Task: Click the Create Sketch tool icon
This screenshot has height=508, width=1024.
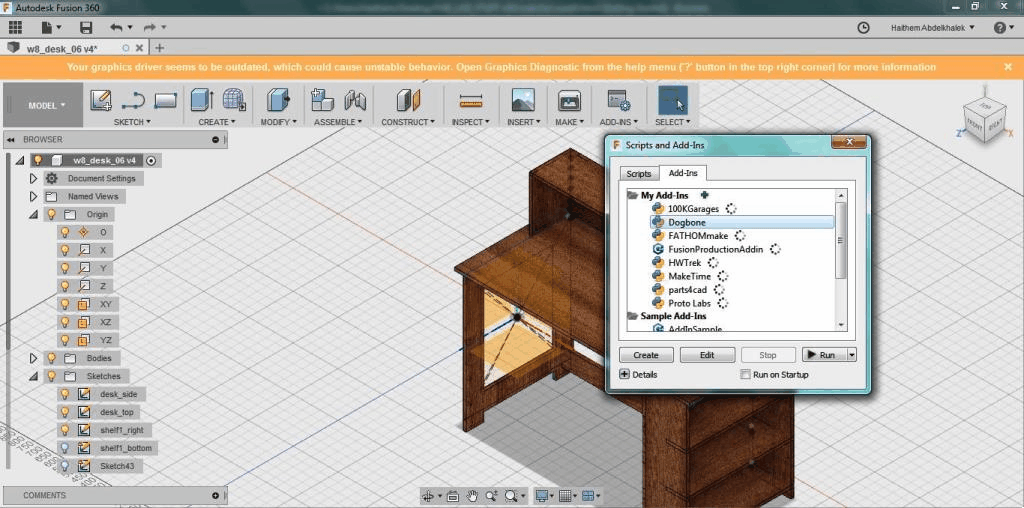Action: tap(101, 100)
